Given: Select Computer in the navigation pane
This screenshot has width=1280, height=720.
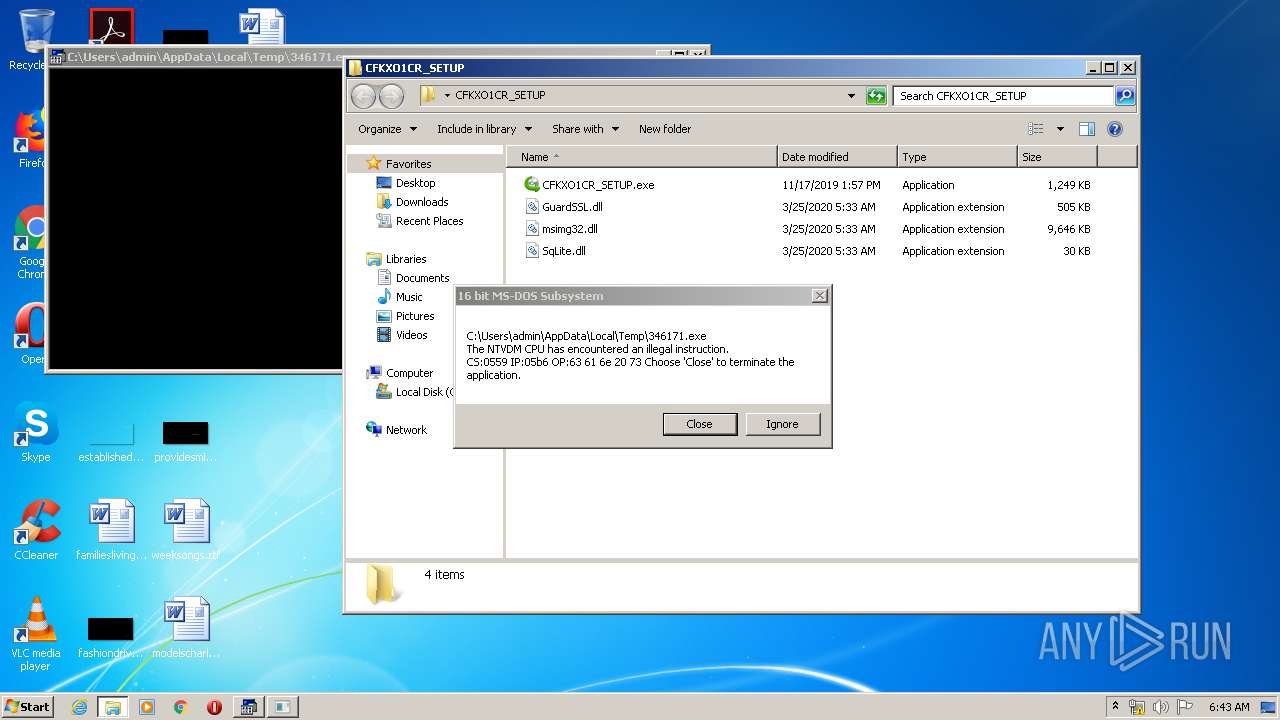Looking at the screenshot, I should 409,373.
